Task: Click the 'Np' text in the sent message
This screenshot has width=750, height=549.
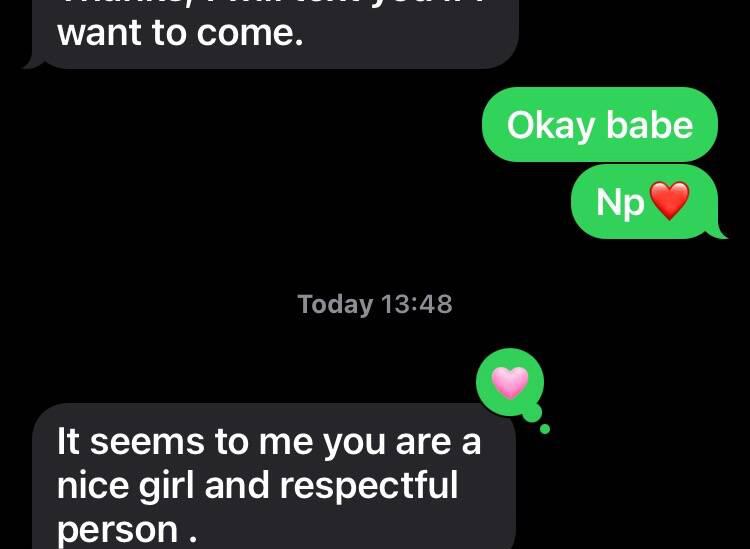Action: (620, 203)
